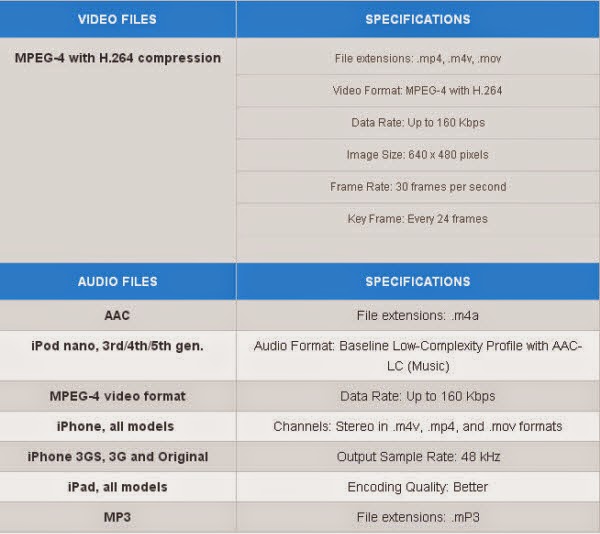Click Video Format: MPEG-4 with H.264 row

(x=418, y=91)
